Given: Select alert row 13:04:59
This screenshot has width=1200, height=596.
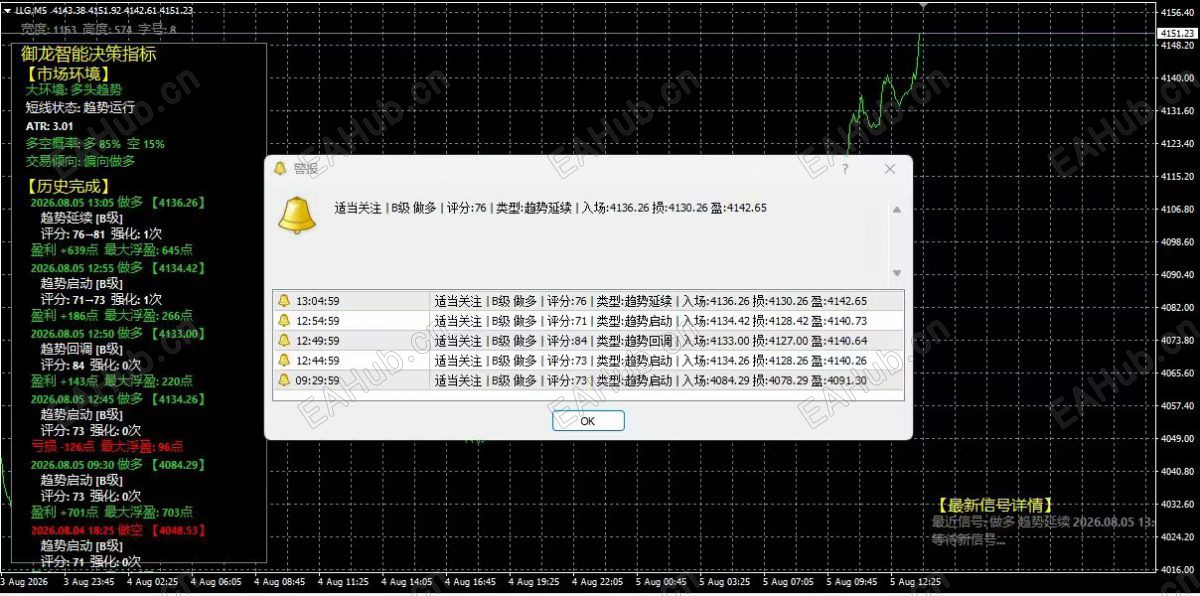Looking at the screenshot, I should click(588, 301).
